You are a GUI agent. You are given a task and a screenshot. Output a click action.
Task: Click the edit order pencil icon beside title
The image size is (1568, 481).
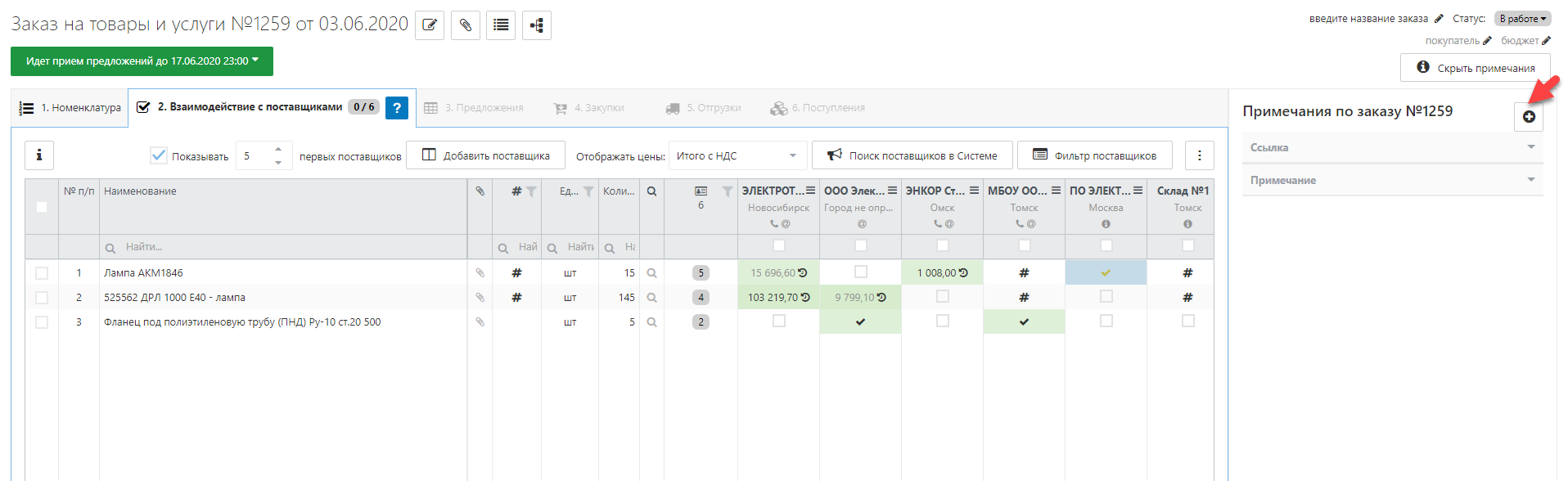click(x=430, y=25)
